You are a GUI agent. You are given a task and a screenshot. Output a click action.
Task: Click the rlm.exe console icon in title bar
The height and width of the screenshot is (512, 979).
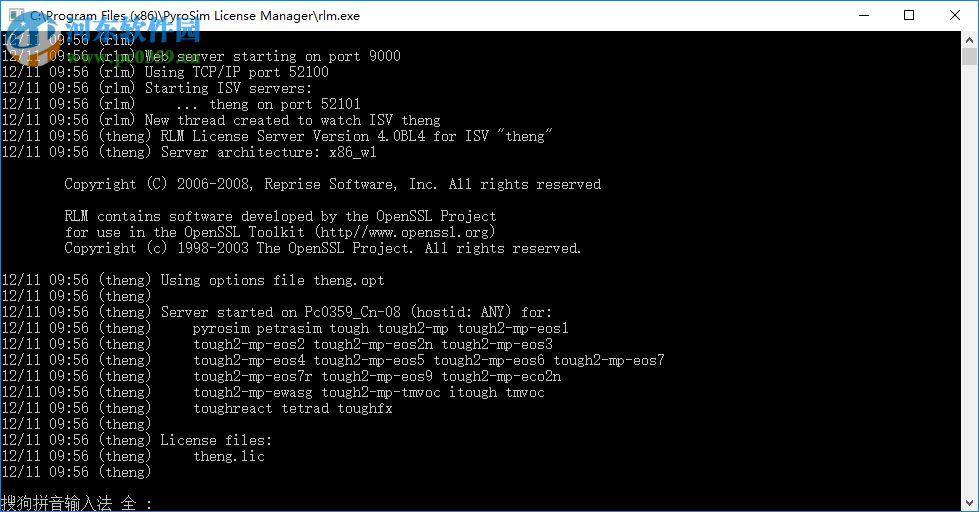point(14,15)
